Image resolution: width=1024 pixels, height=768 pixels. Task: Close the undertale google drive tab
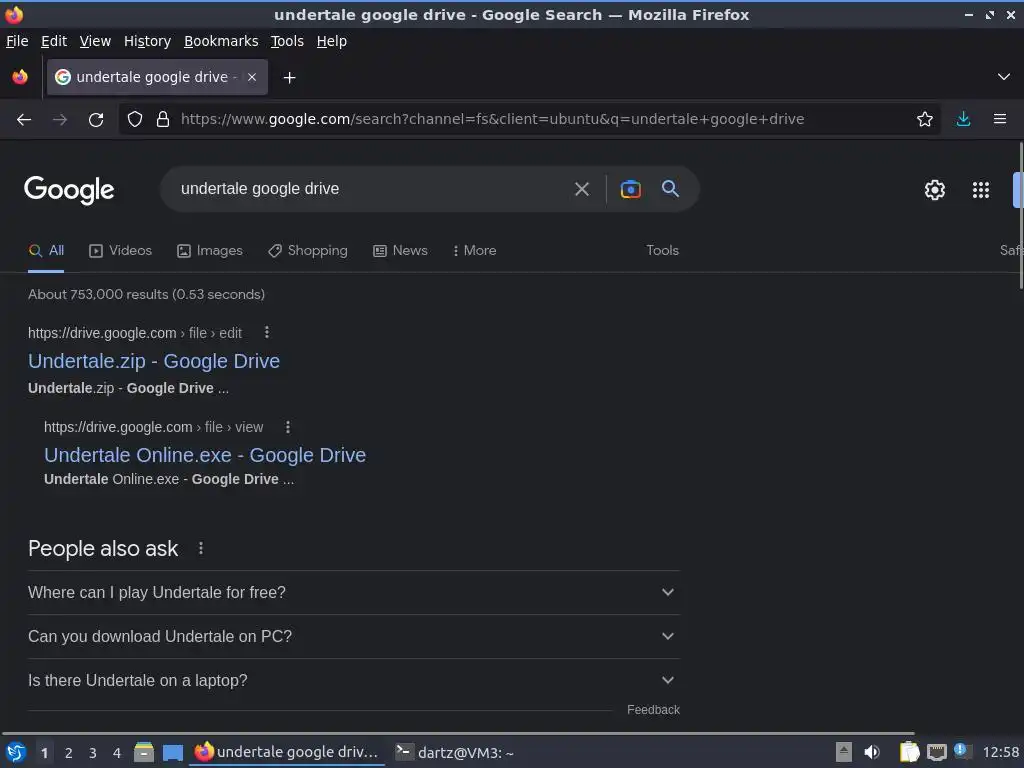click(252, 77)
